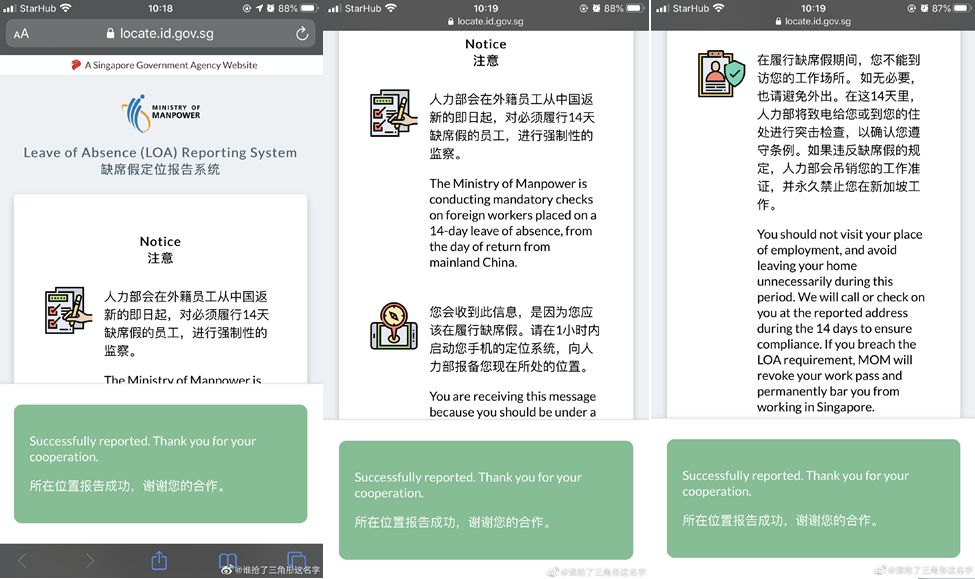Tap the Safari 'AA' reader options button
The image size is (975, 579).
point(21,34)
